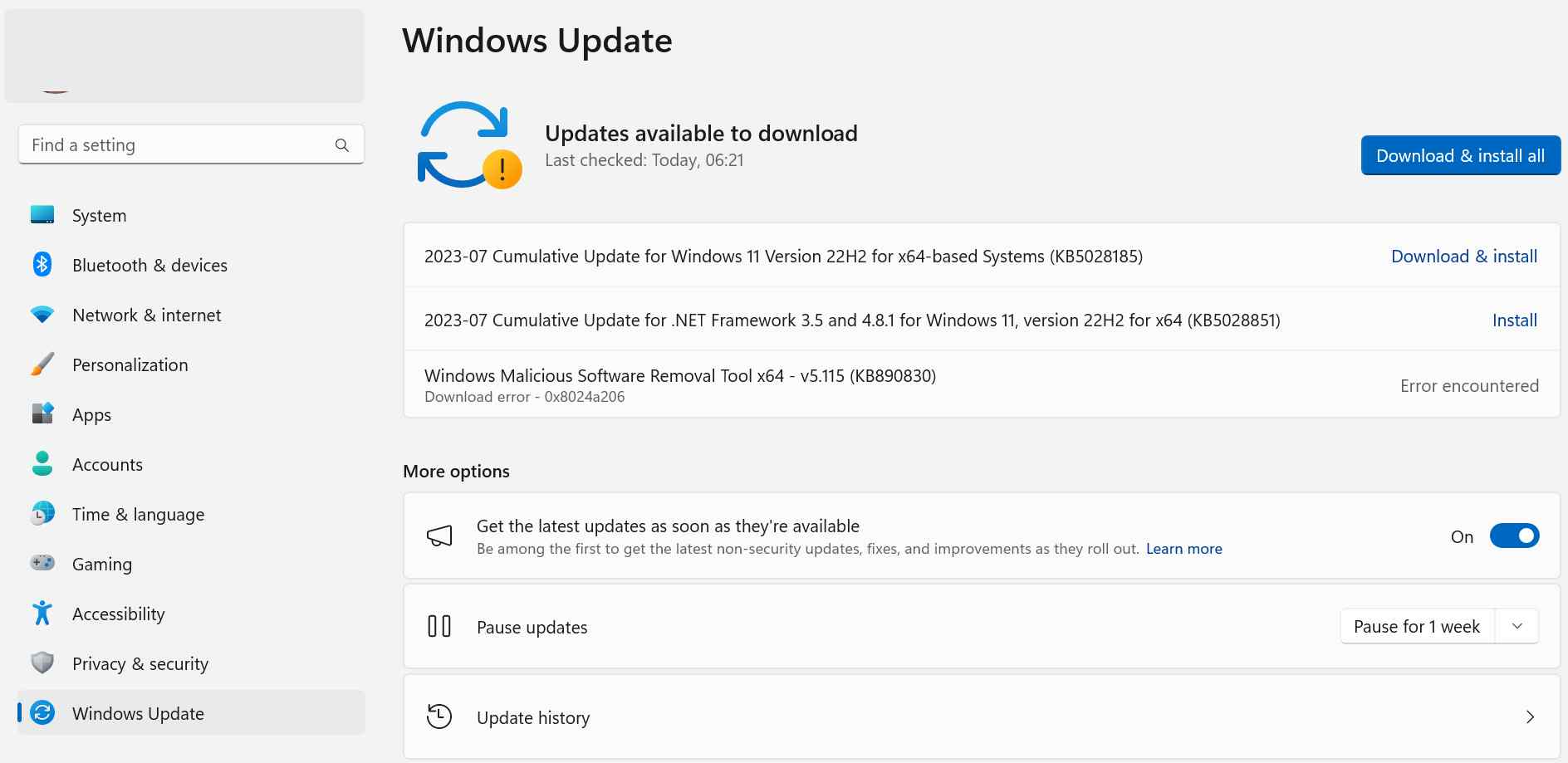Select the Bluetooth & devices icon
Screen dimensions: 1568x763
(x=41, y=264)
